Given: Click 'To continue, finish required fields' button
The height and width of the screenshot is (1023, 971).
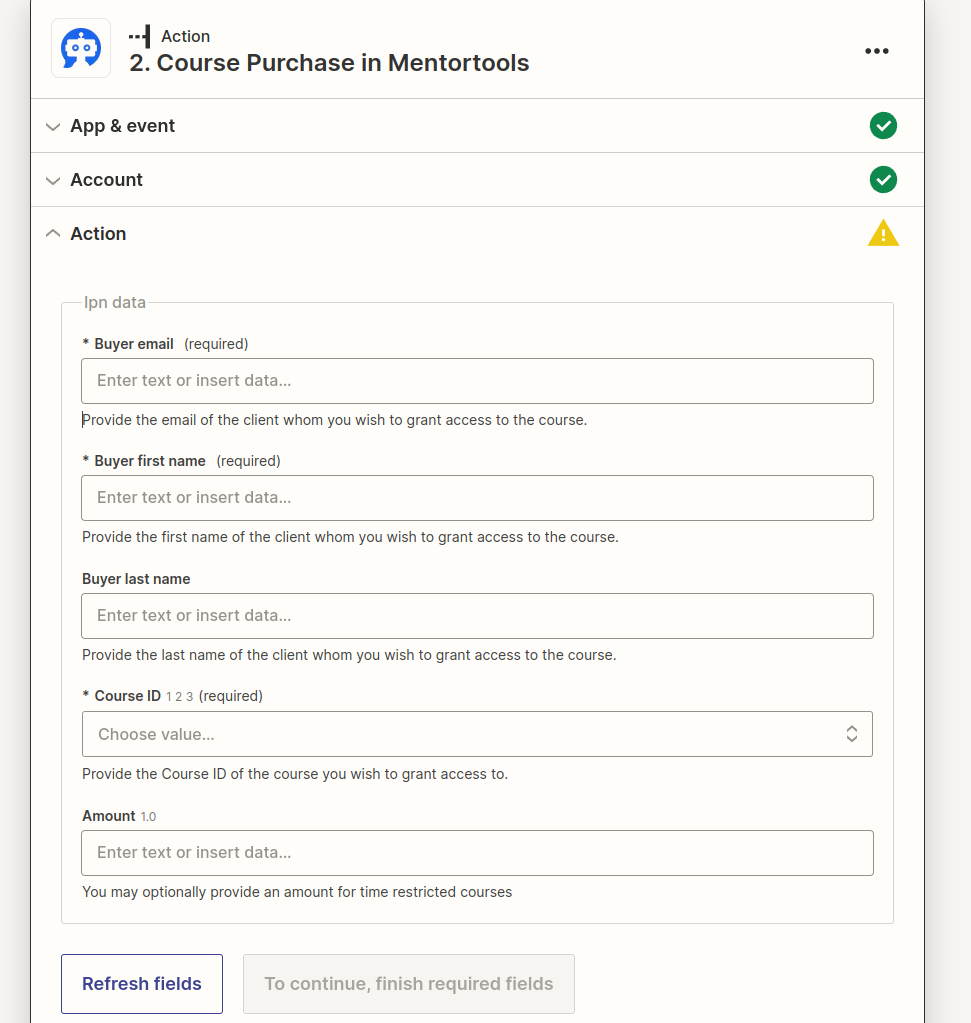Looking at the screenshot, I should tap(408, 984).
